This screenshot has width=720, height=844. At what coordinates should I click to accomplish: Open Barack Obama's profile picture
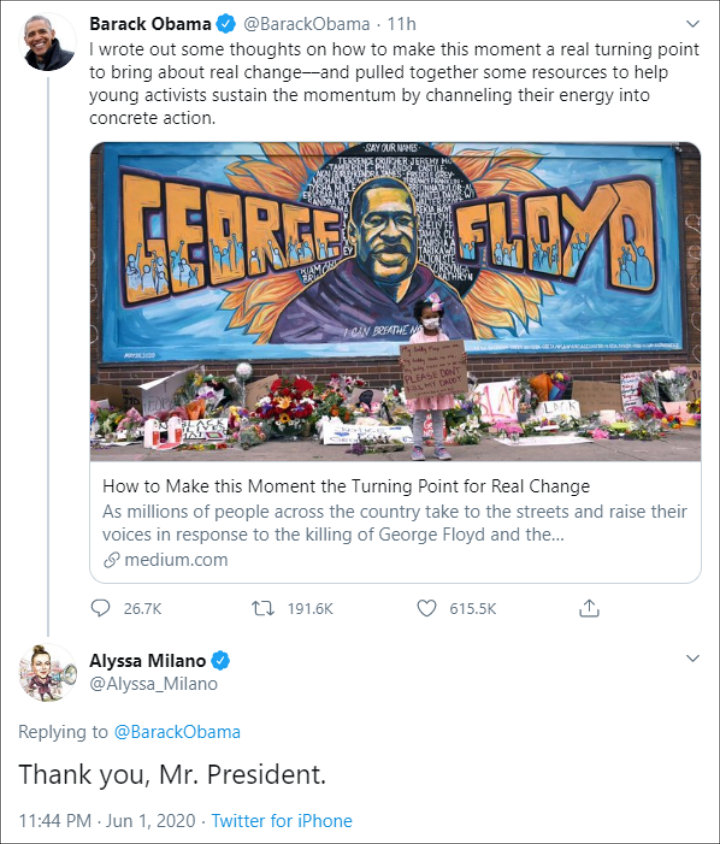coord(48,43)
